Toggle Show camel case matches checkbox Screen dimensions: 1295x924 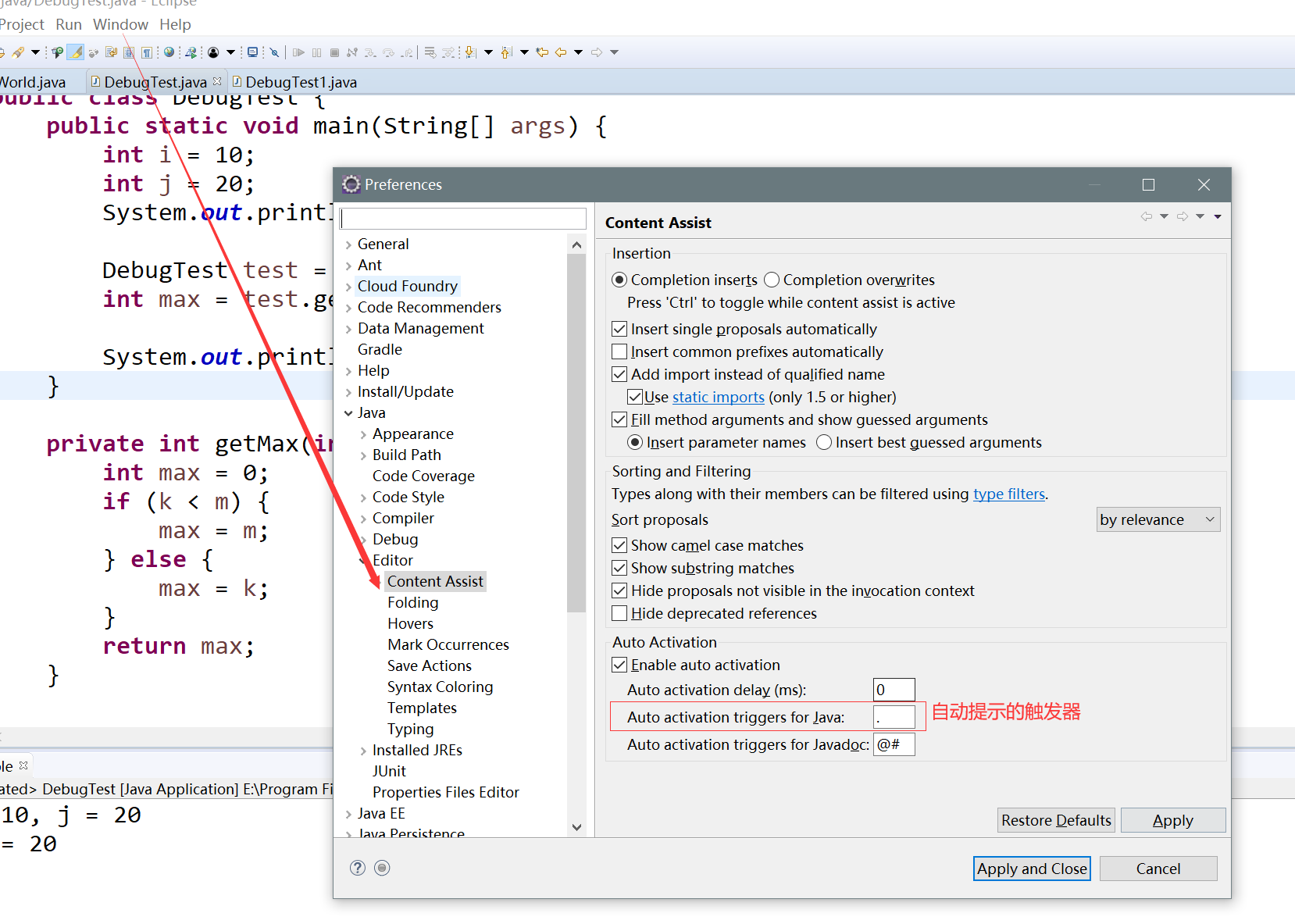(x=619, y=545)
